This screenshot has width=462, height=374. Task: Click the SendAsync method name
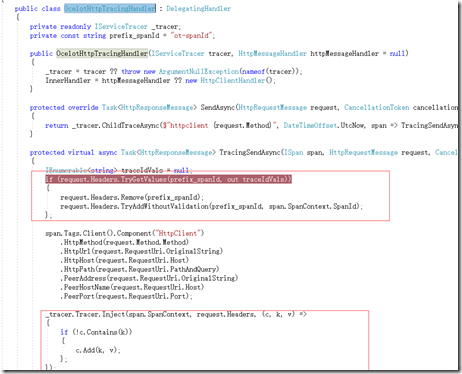pos(218,107)
